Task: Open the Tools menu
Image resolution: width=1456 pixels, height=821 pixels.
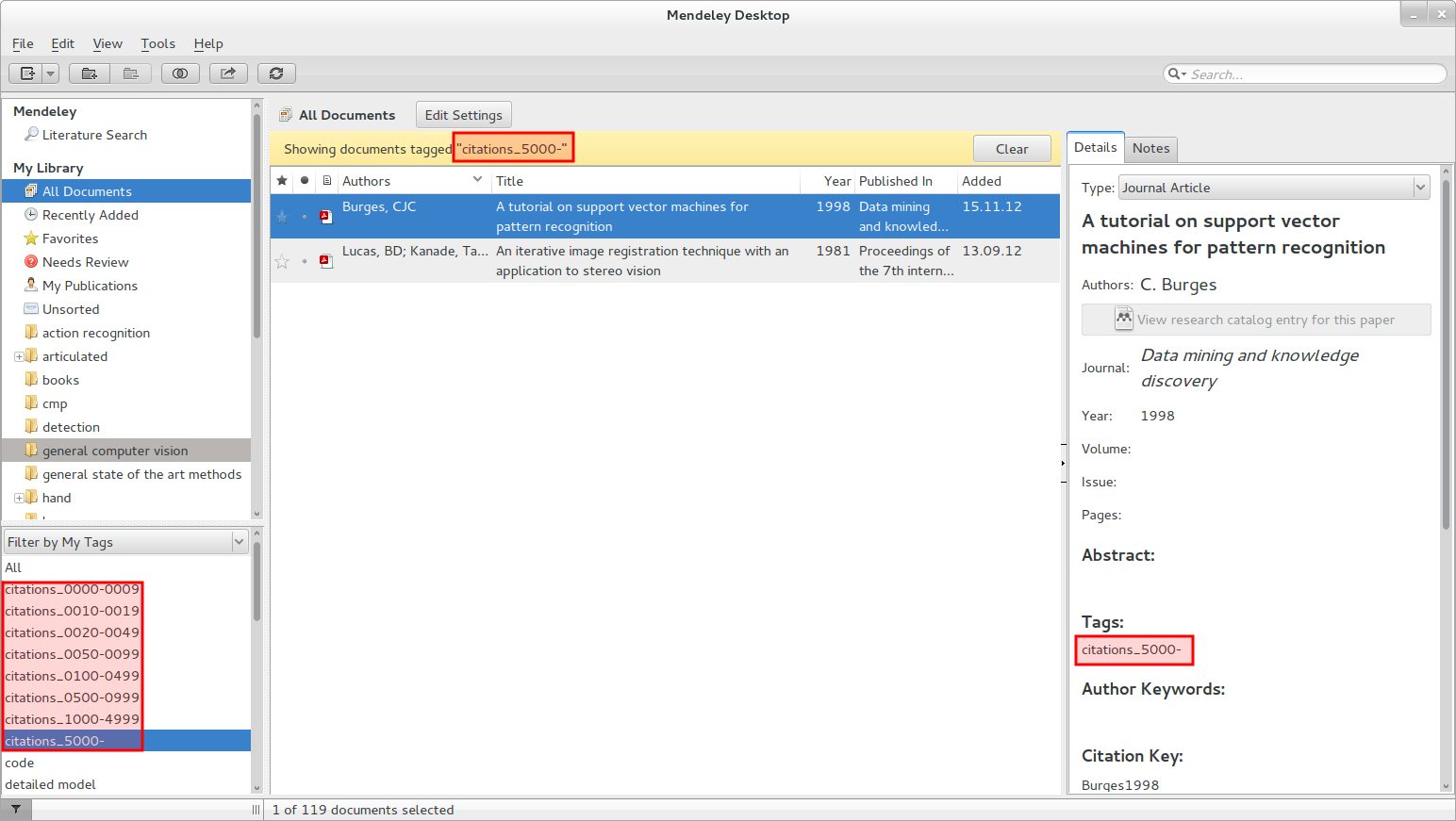Action: pos(157,43)
